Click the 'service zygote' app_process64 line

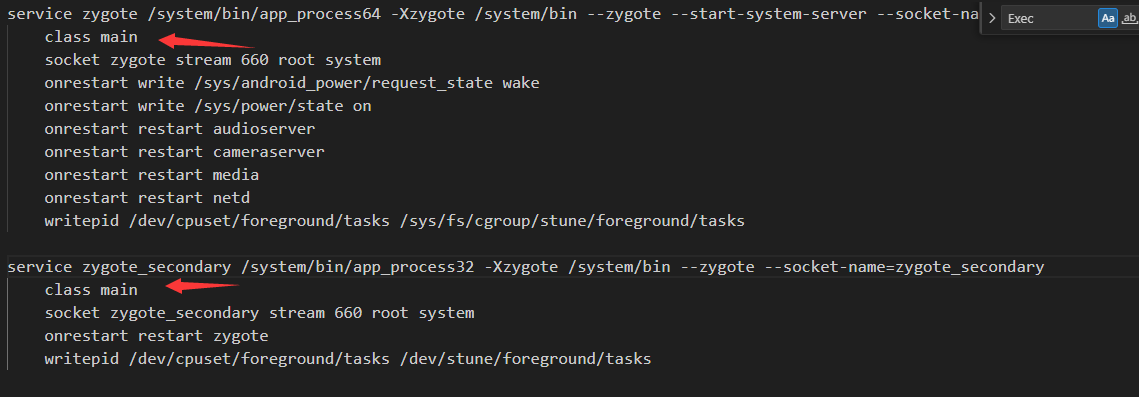click(x=491, y=14)
